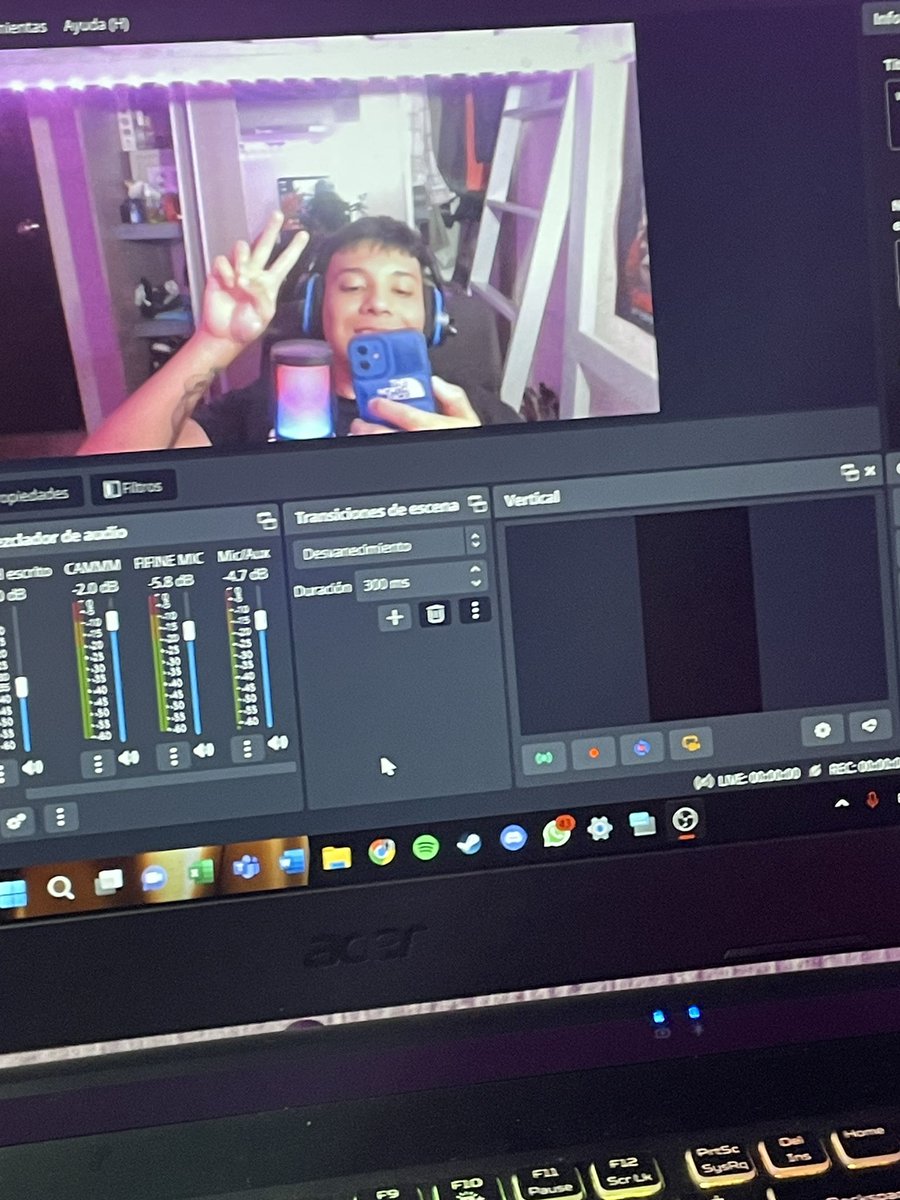Start vertical recording with red dot button
This screenshot has height=1200, width=900.
tap(594, 752)
